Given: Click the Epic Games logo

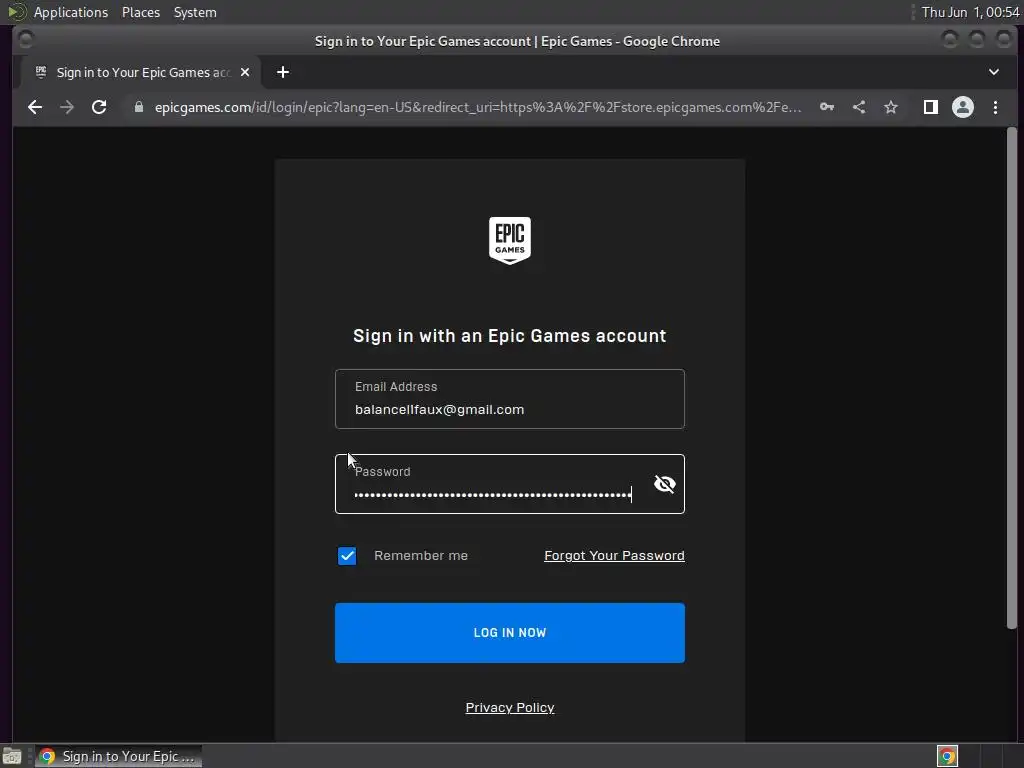Looking at the screenshot, I should click(x=509, y=240).
